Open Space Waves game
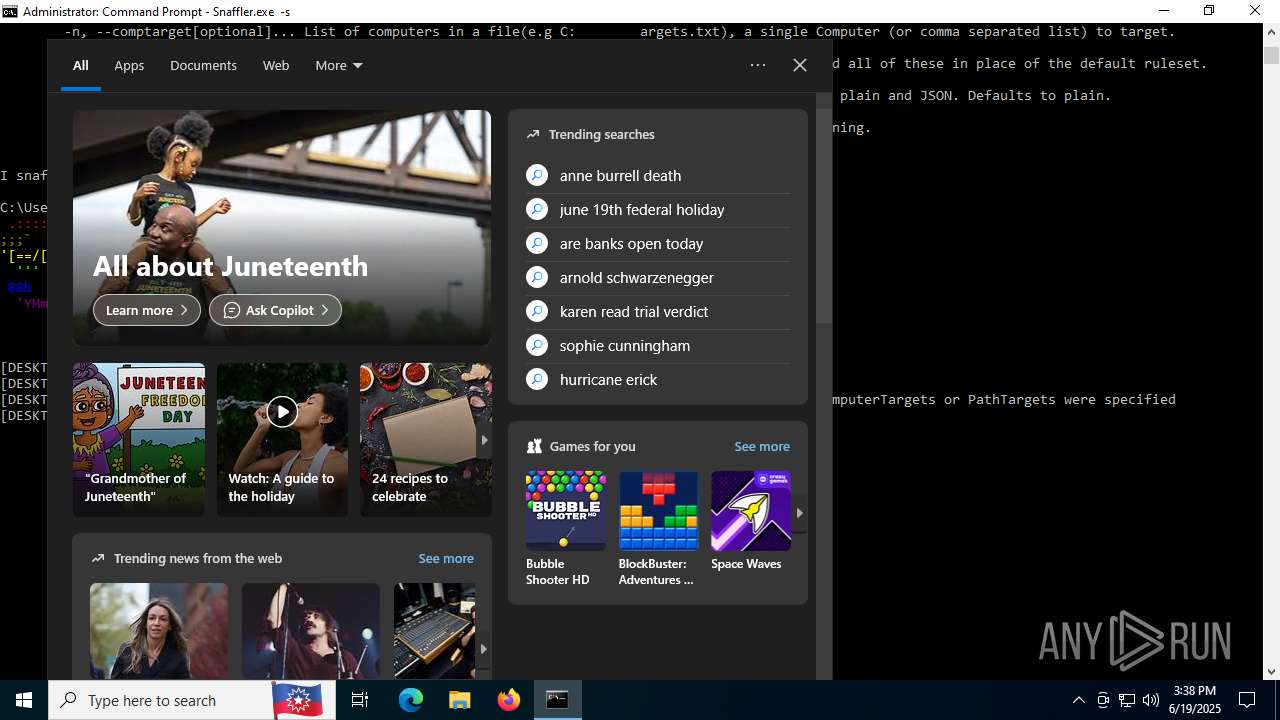The height and width of the screenshot is (720, 1280). coord(751,521)
